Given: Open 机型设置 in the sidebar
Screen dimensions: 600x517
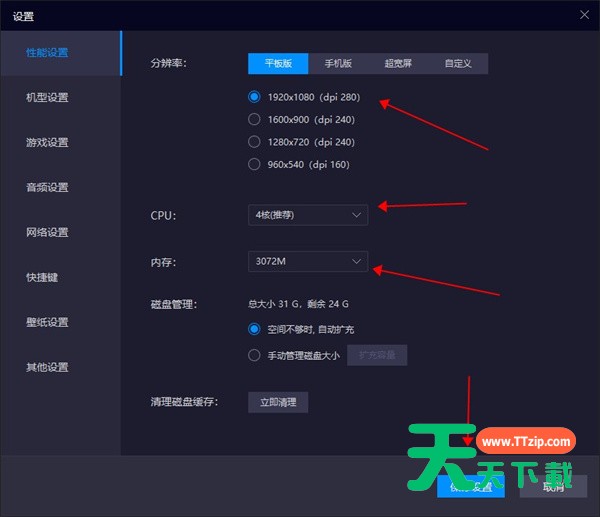Looking at the screenshot, I should click(48, 98).
